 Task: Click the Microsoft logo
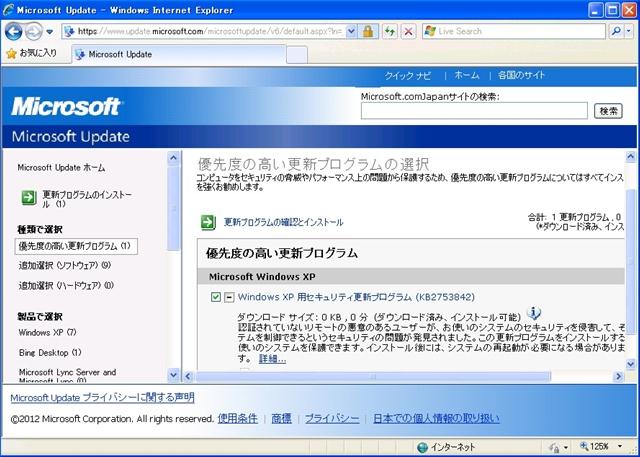pos(67,106)
